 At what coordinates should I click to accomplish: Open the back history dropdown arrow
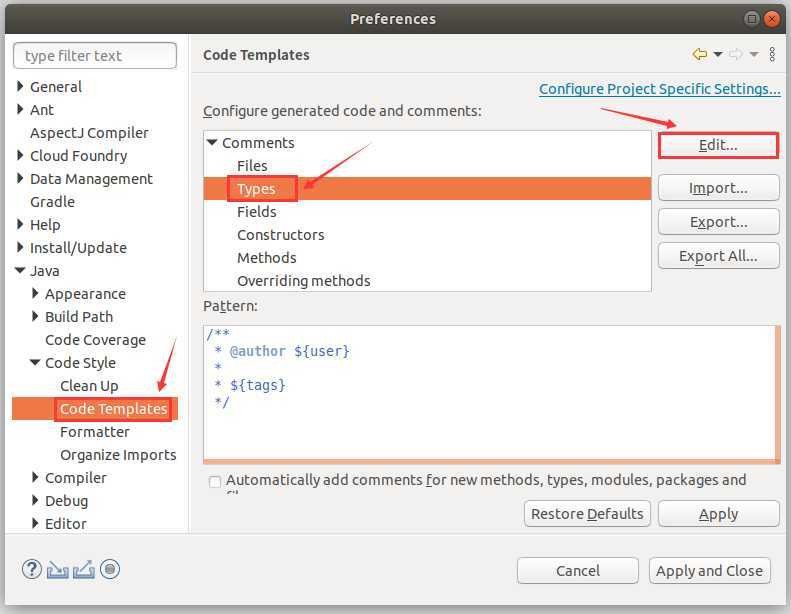718,55
